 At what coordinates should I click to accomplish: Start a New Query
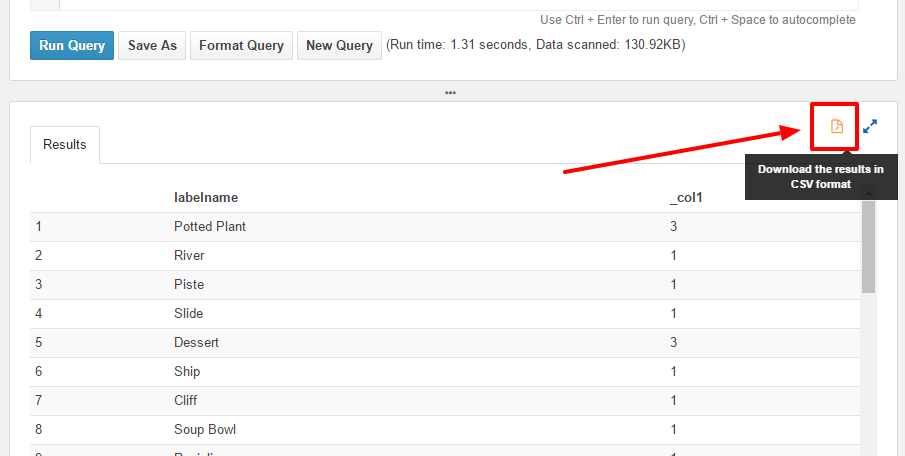tap(339, 46)
